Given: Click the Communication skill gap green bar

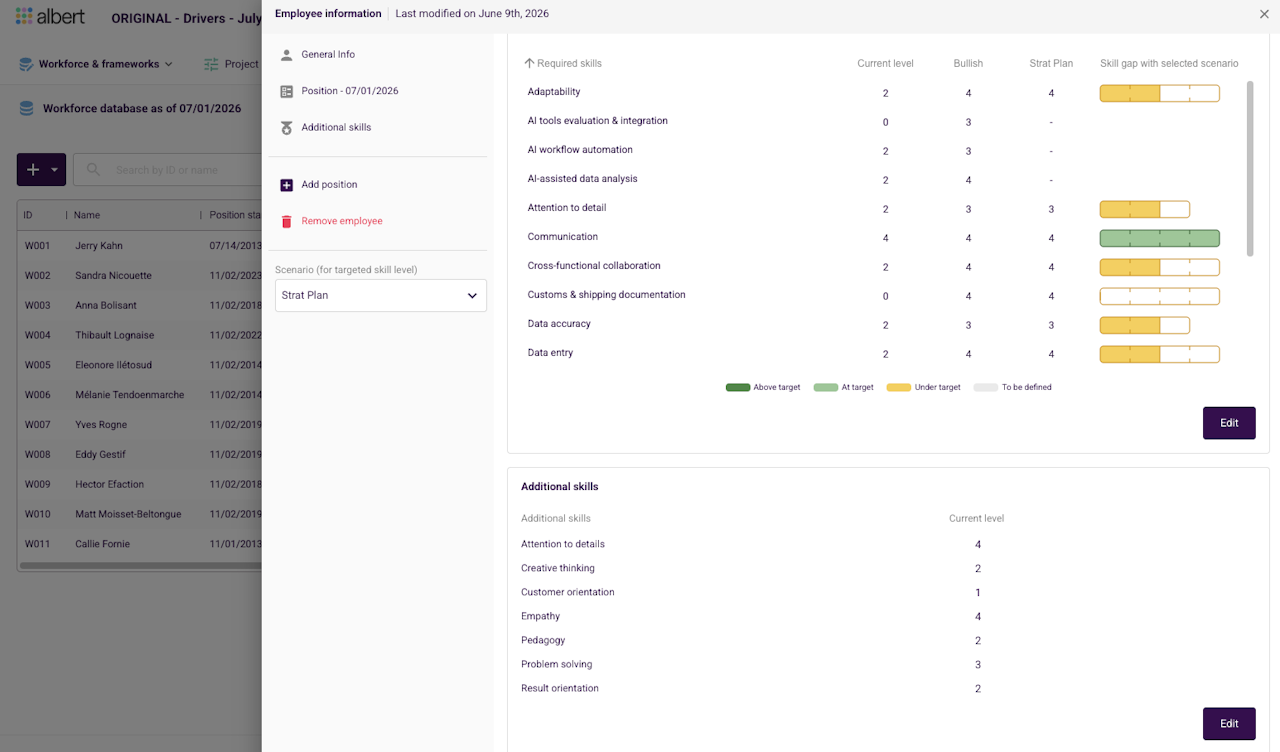Looking at the screenshot, I should coord(1160,238).
